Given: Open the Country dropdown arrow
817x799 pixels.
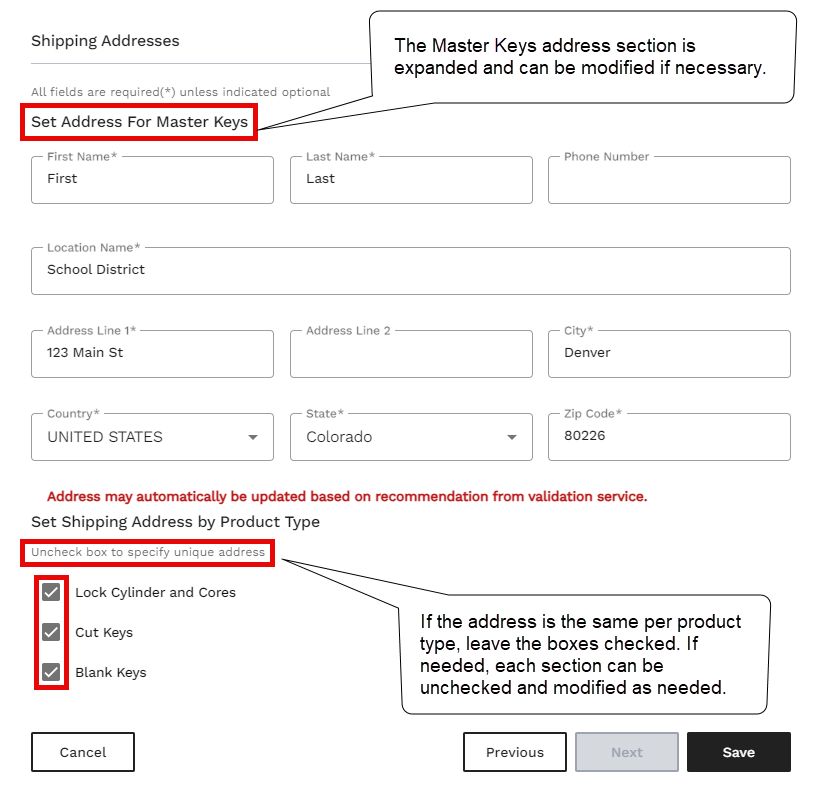Looking at the screenshot, I should click(253, 437).
